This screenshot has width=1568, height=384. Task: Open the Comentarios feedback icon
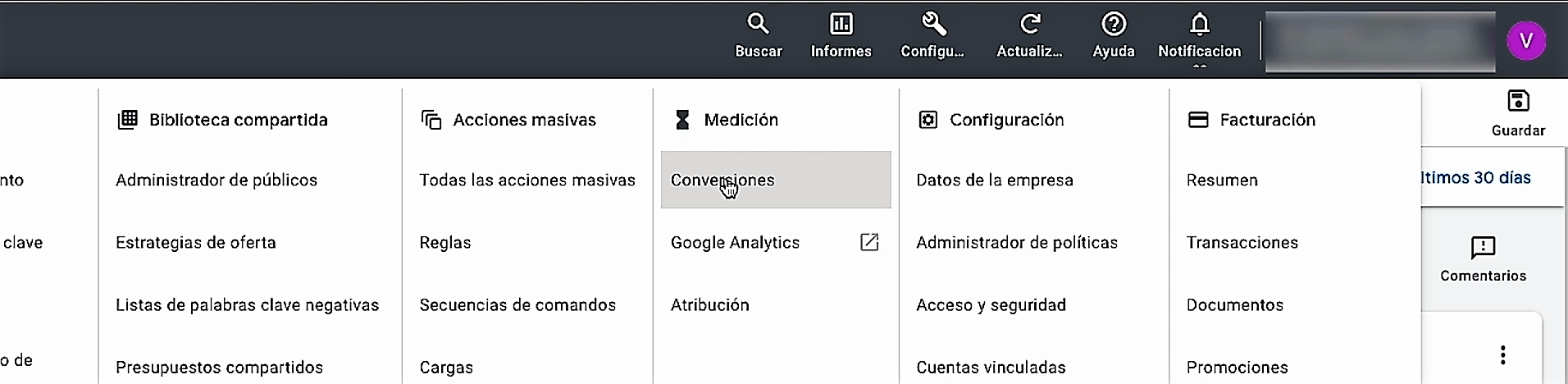pos(1483,248)
